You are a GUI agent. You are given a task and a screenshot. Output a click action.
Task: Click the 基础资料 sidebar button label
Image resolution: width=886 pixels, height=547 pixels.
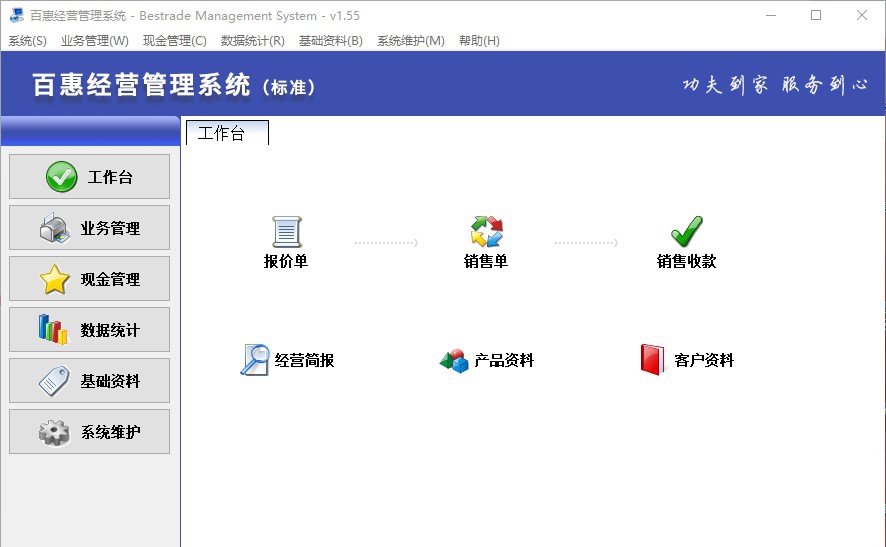pos(110,381)
